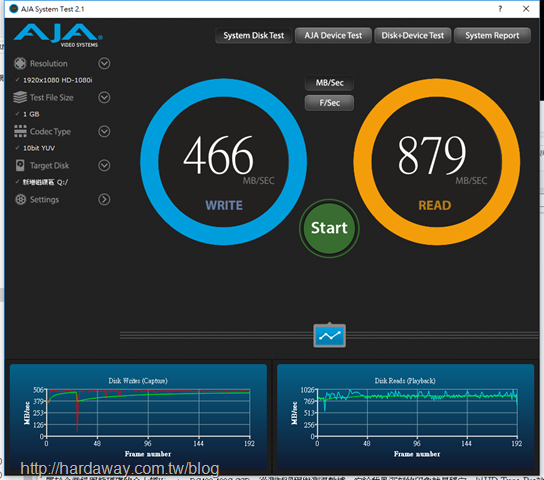The image size is (544, 480).
Task: Click the Settings label
Action: coord(44,199)
